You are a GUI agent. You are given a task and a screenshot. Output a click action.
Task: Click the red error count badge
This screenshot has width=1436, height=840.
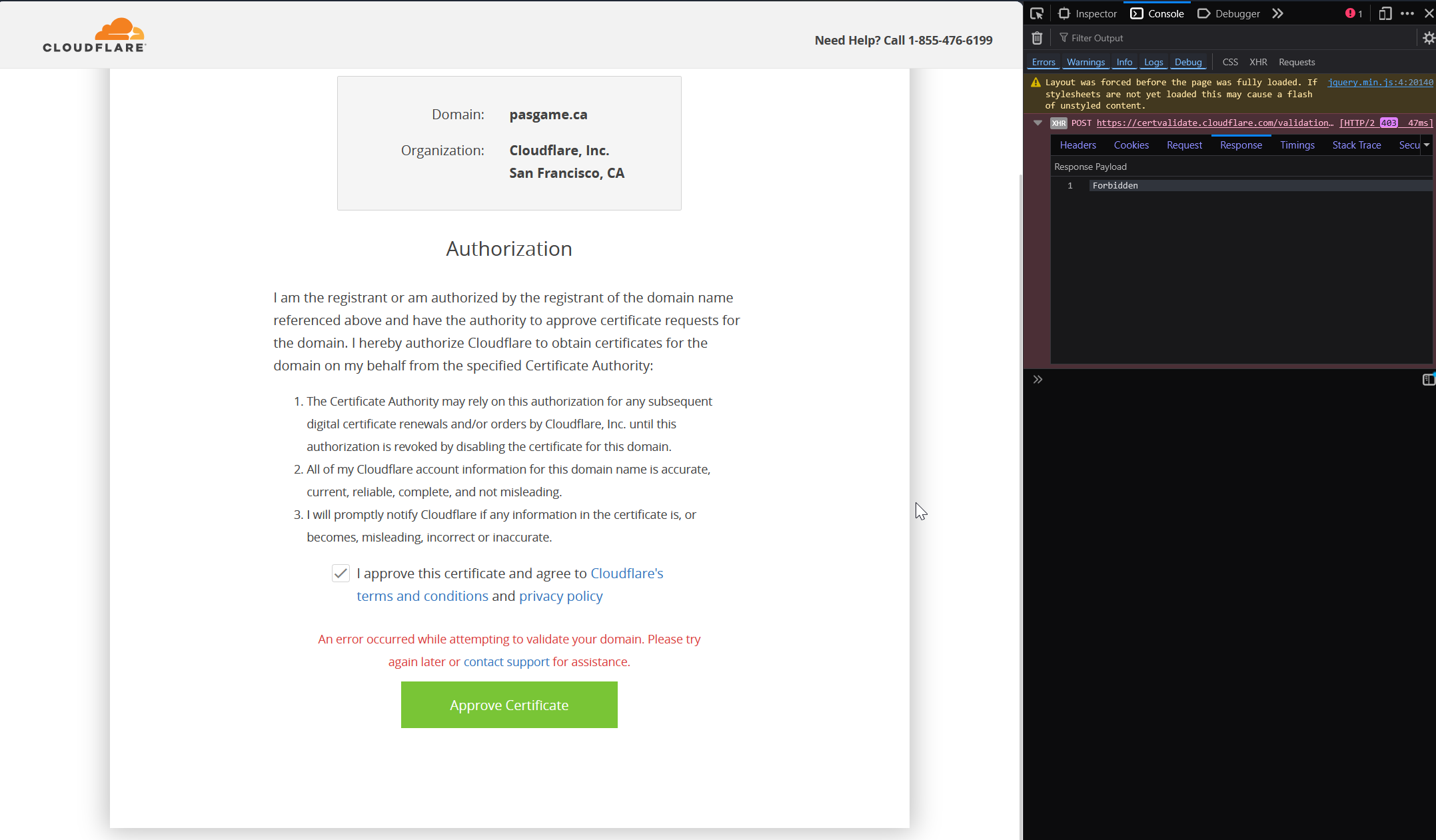pos(1353,13)
